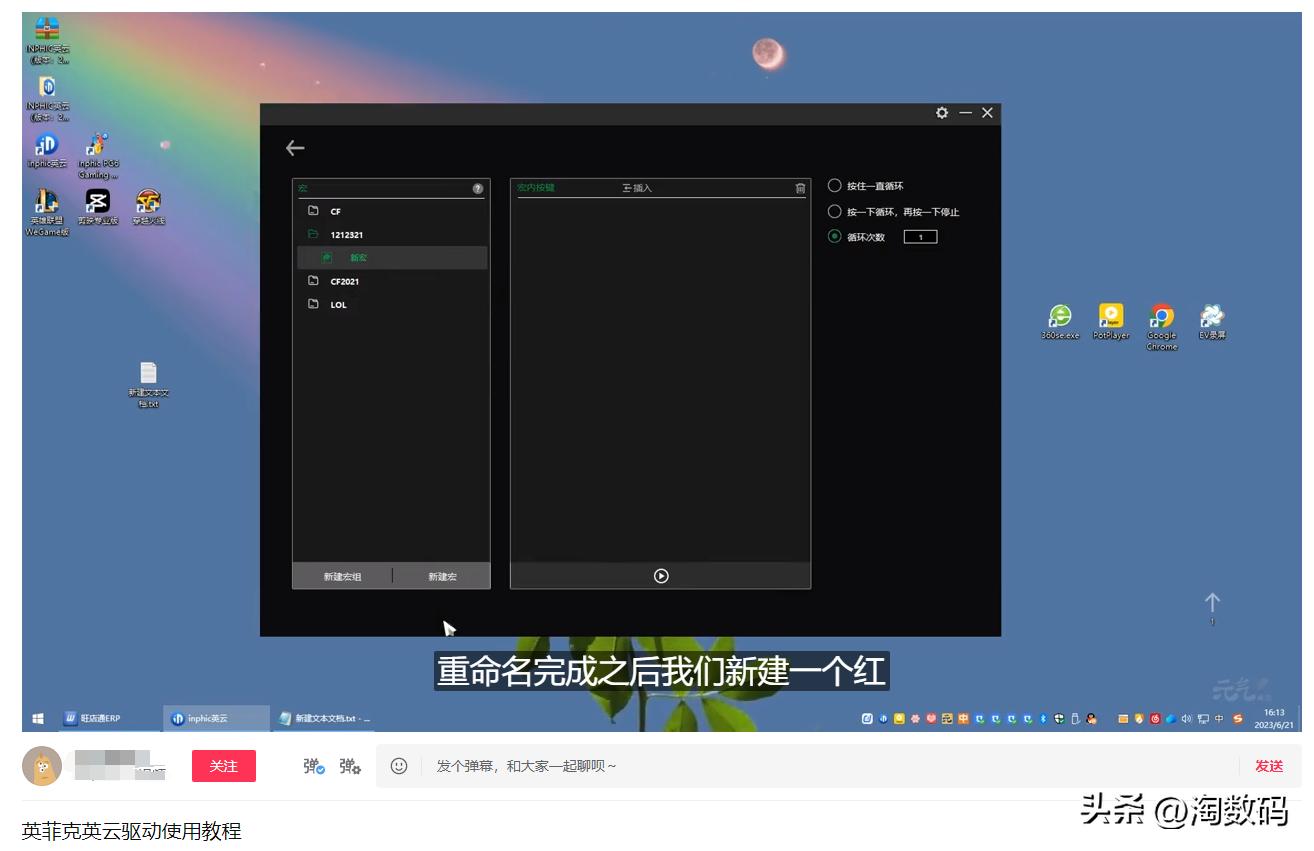Launch Google Chrome from the desktop
This screenshot has width=1314, height=851.
[1161, 318]
